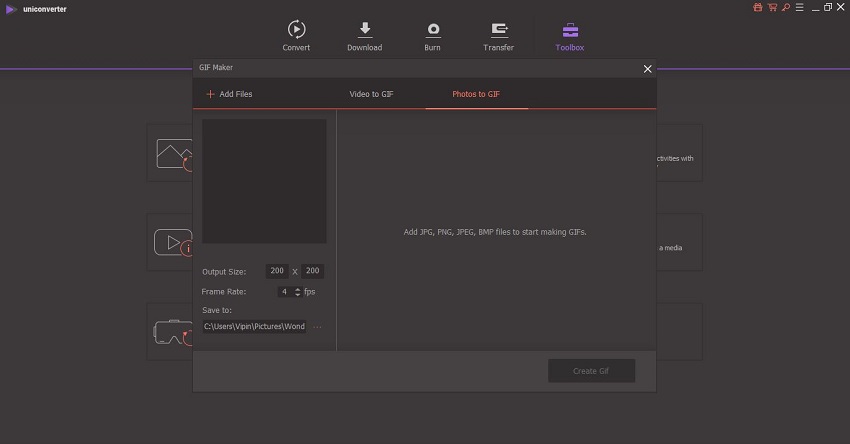This screenshot has width=850, height=444.
Task: Click the output width field
Action: click(277, 271)
